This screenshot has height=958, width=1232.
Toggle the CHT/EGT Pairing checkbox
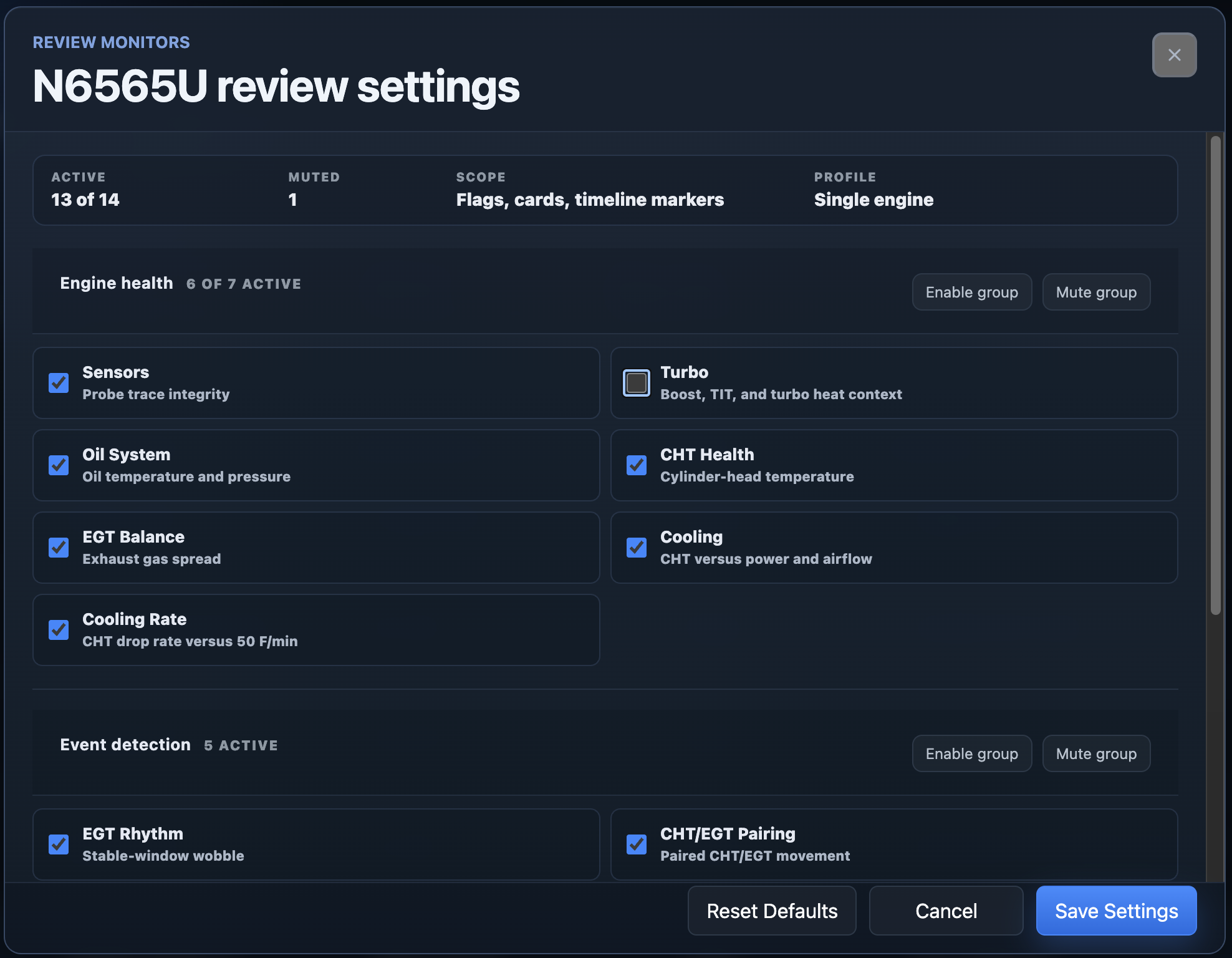click(x=637, y=844)
